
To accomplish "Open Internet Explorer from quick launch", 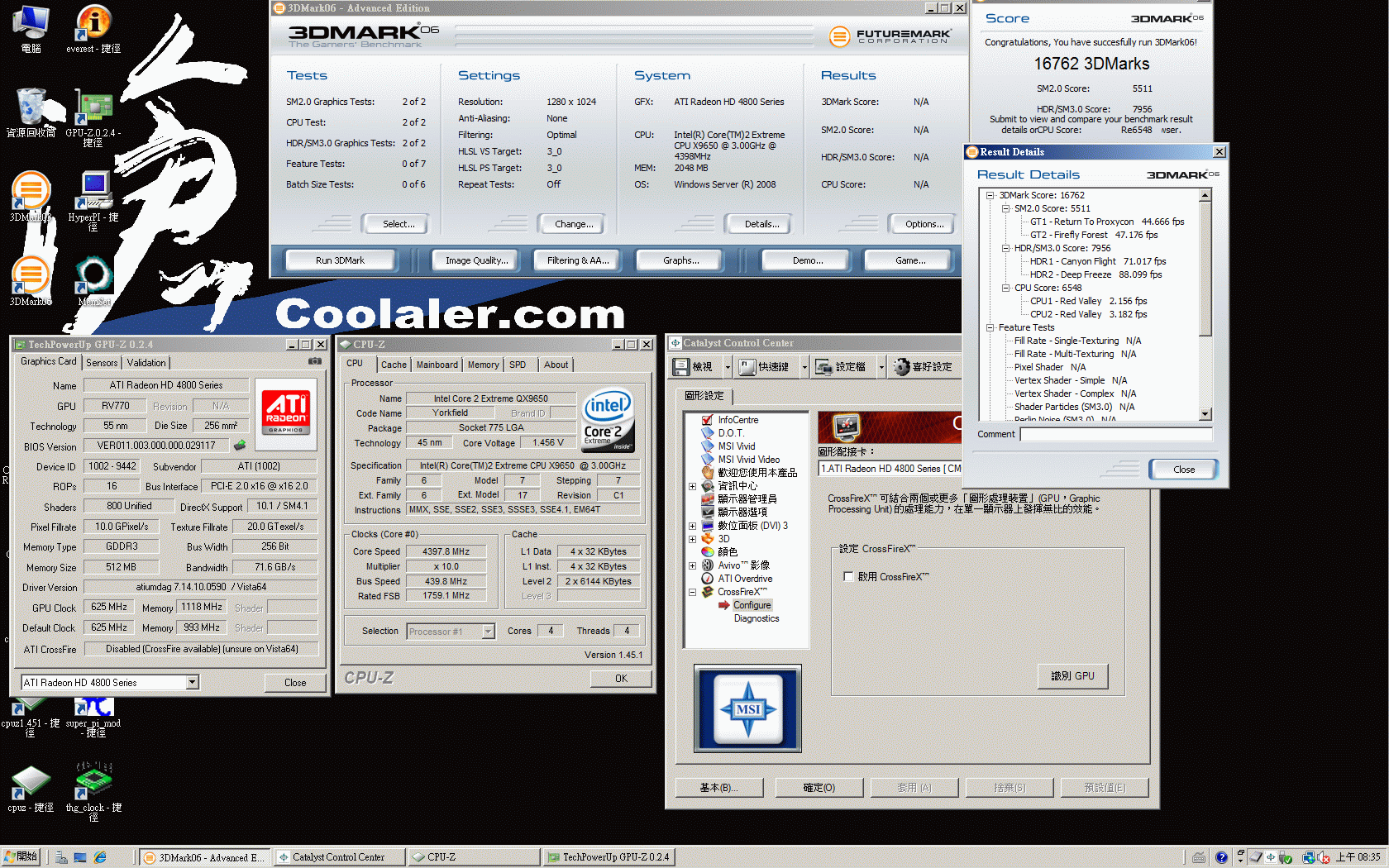I will point(100,857).
